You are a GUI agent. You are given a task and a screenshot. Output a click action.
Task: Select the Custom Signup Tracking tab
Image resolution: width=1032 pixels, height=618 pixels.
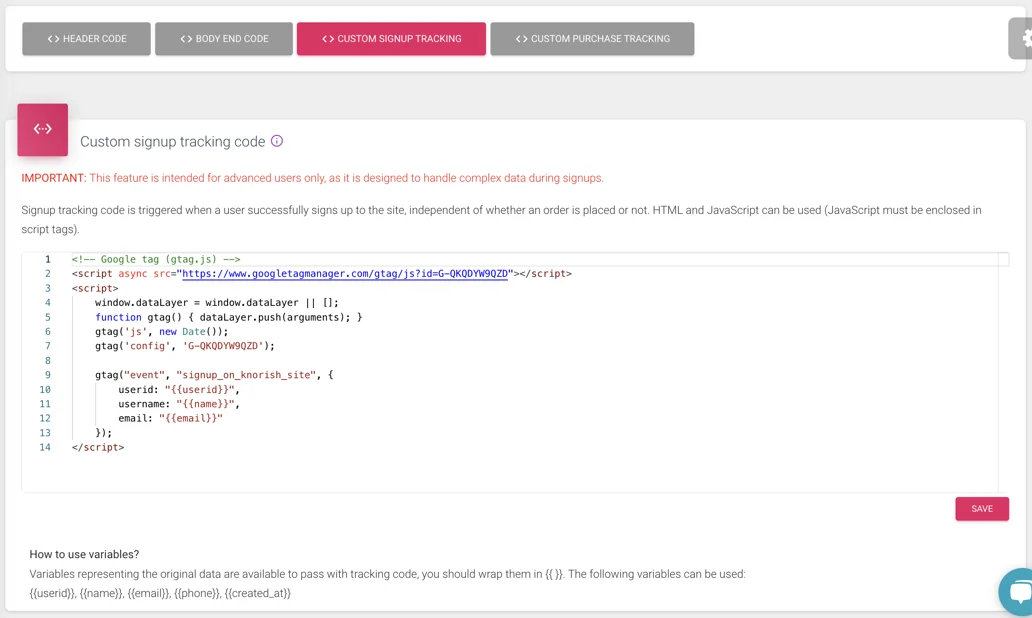(391, 39)
